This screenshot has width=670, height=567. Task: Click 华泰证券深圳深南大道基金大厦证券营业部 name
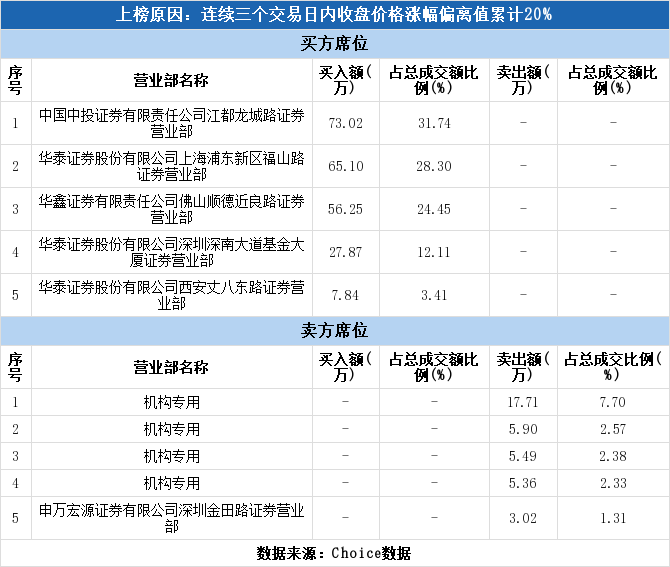[x=171, y=252]
